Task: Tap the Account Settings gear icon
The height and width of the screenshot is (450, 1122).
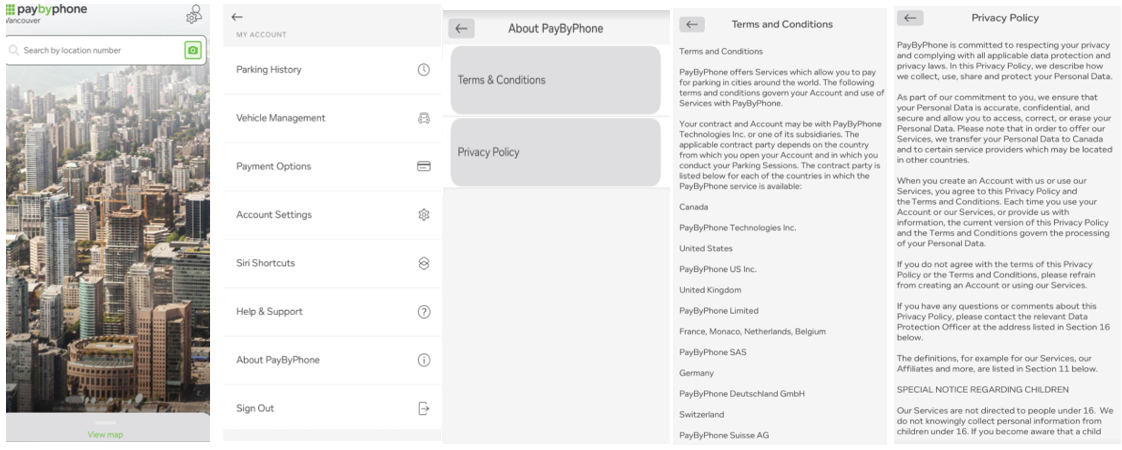Action: (424, 215)
